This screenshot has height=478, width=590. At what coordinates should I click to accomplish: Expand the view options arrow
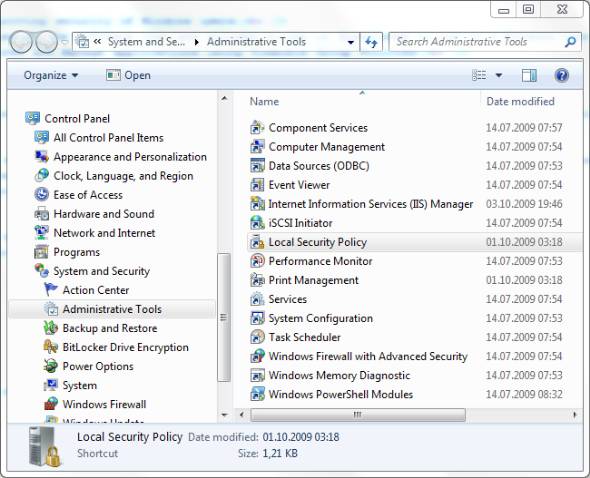[499, 75]
